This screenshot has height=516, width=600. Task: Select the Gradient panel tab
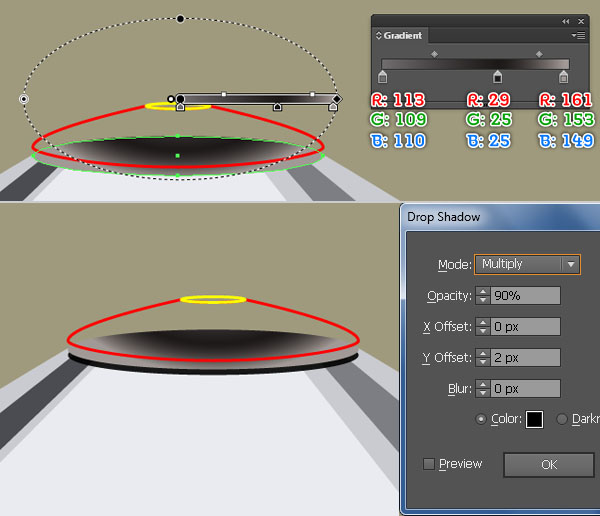click(400, 36)
